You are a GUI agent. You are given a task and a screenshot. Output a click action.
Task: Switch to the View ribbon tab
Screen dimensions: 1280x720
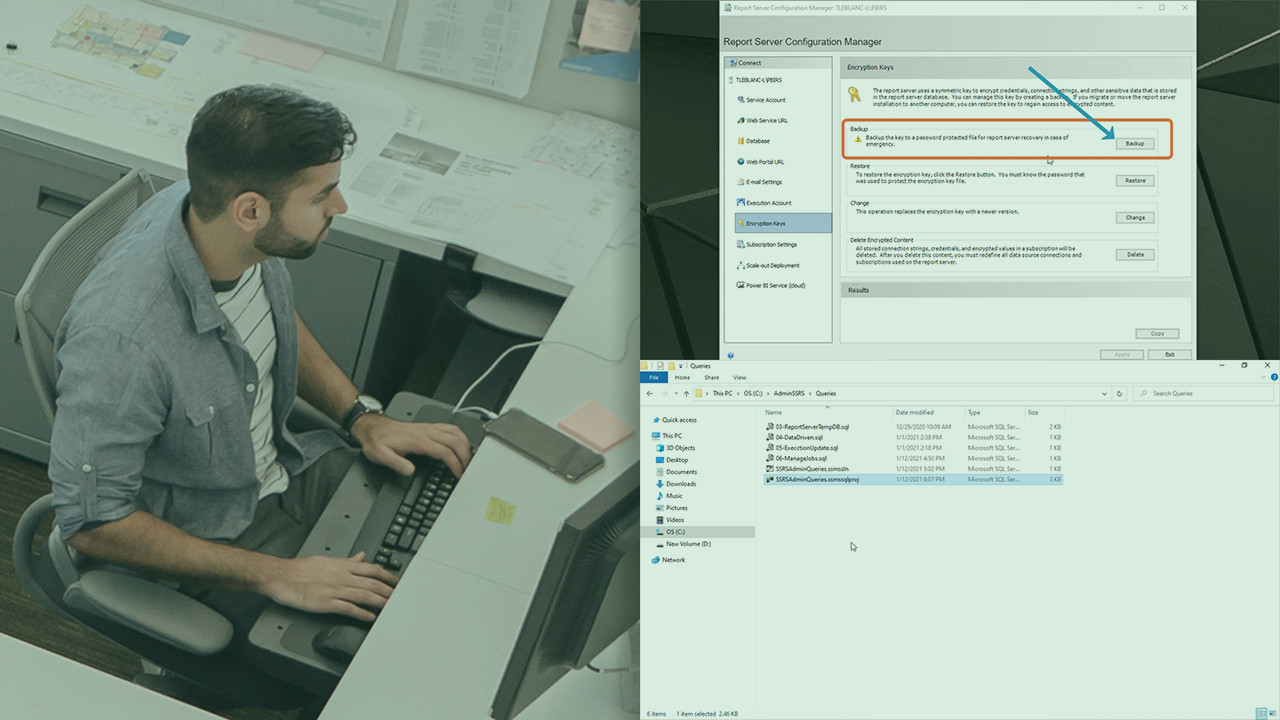click(x=739, y=377)
